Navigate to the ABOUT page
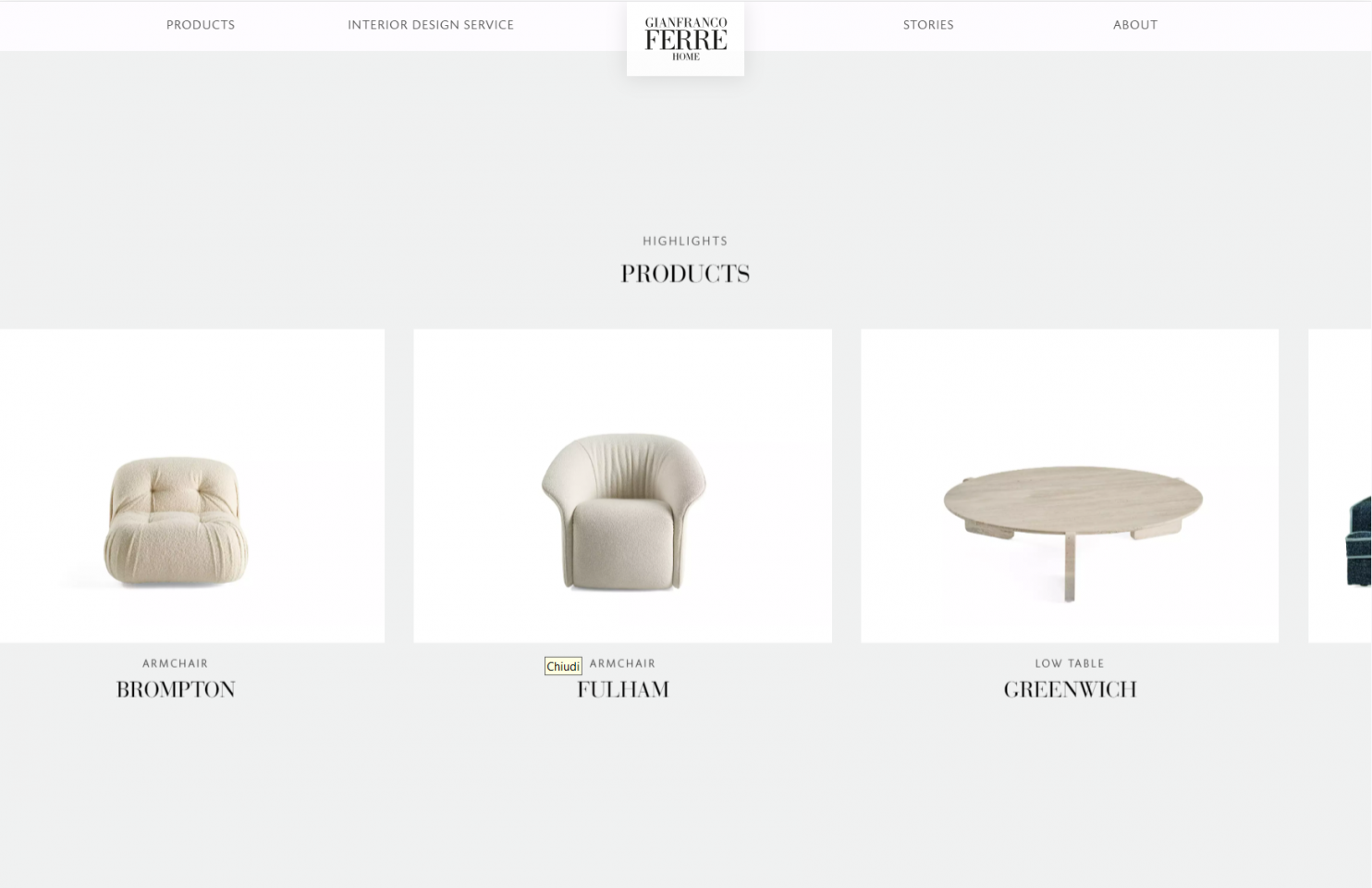The image size is (1372, 888). pyautogui.click(x=1135, y=25)
